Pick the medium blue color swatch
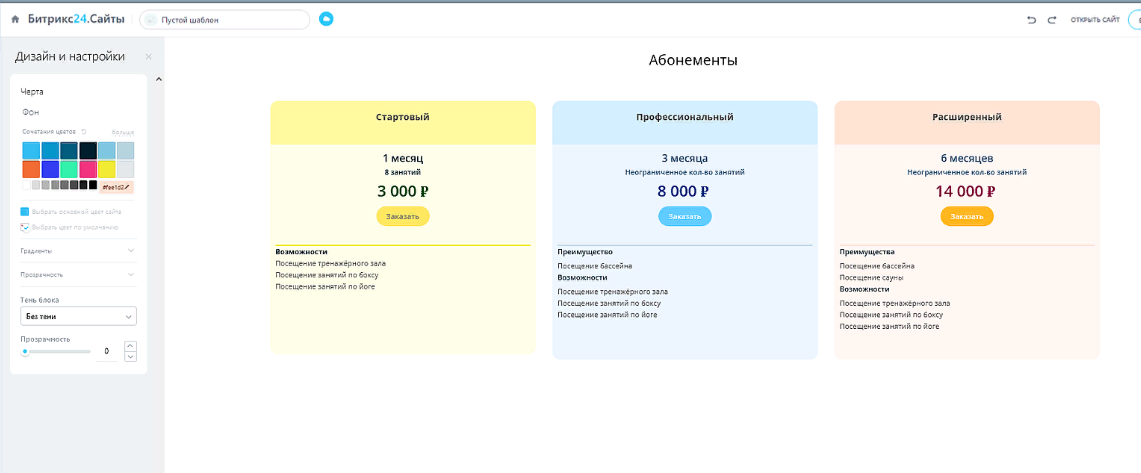 50,151
